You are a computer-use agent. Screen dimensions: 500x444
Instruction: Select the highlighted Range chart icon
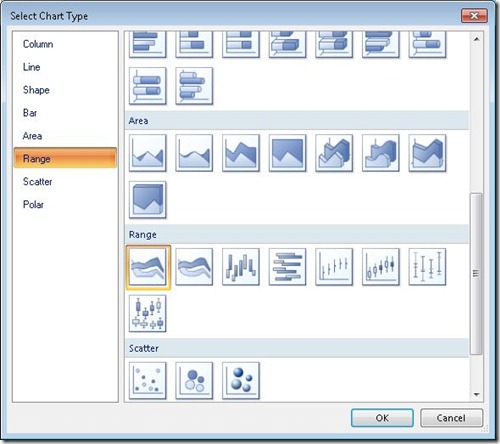(x=148, y=267)
